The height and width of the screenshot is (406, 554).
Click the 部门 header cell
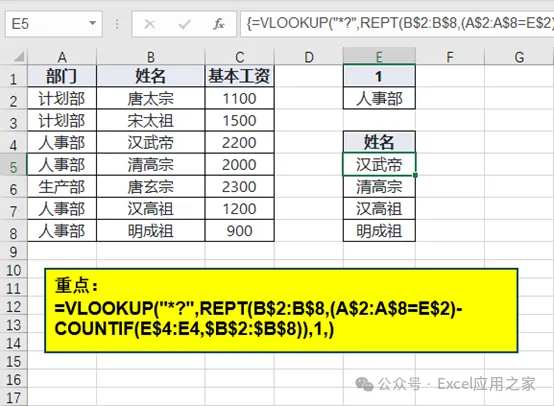click(62, 76)
